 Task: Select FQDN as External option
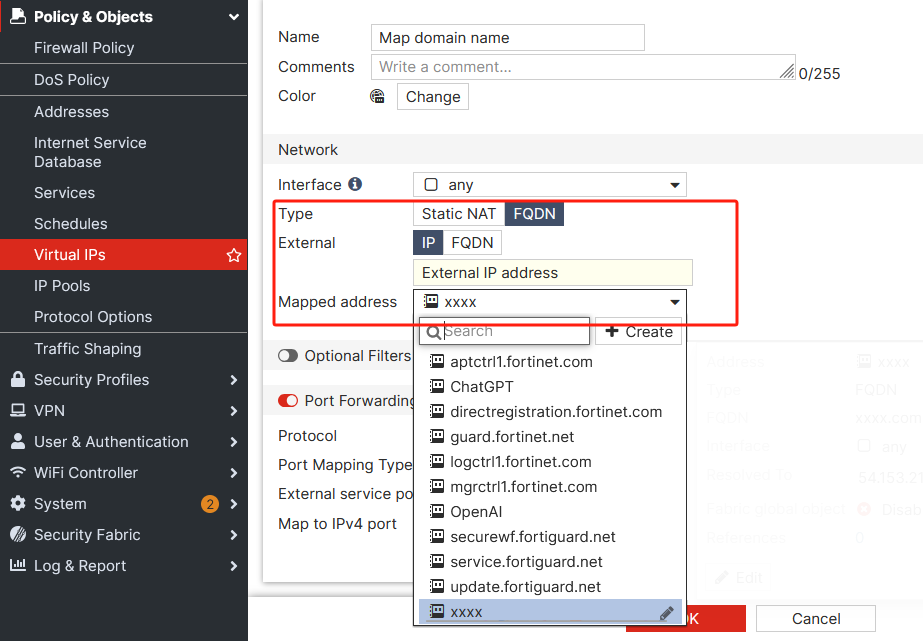pos(472,243)
